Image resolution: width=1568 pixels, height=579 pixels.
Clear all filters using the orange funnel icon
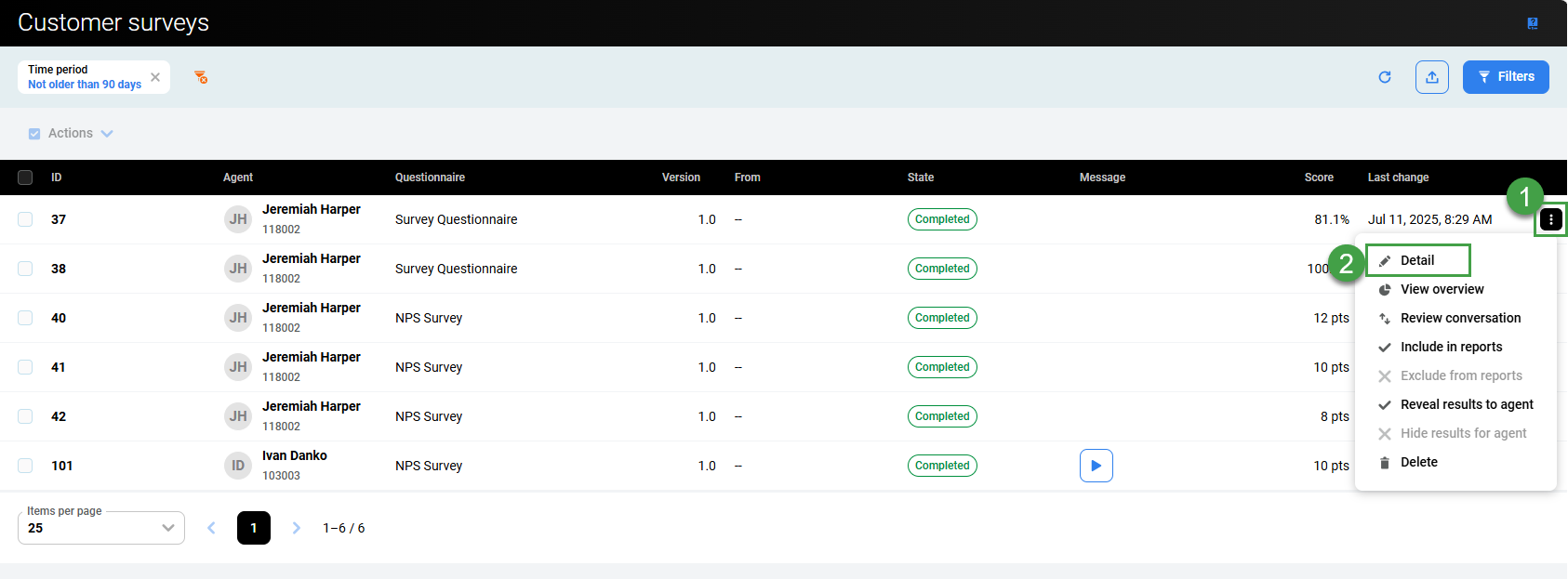(x=201, y=77)
